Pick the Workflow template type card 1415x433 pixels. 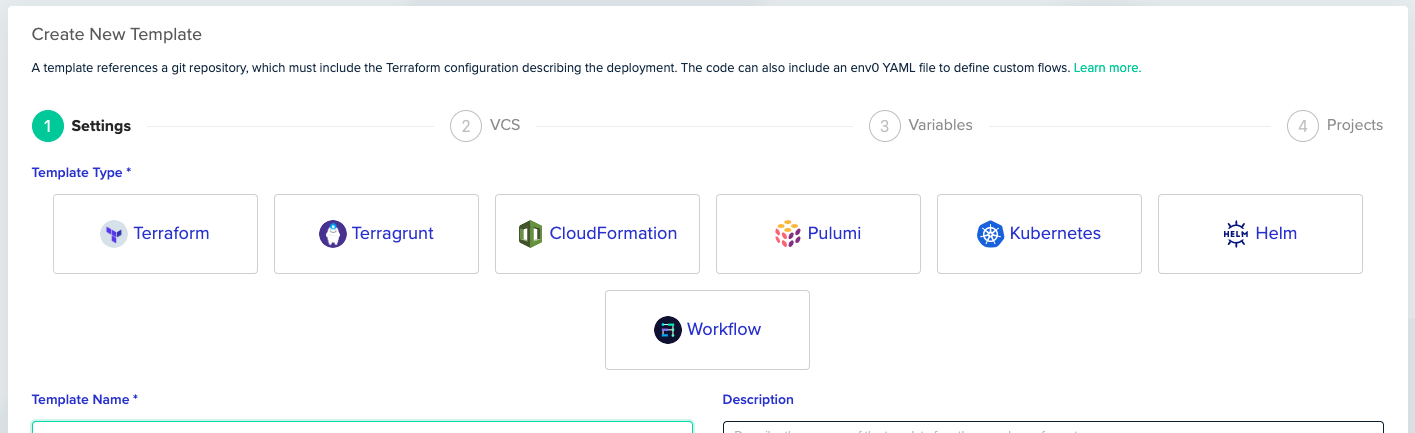707,330
